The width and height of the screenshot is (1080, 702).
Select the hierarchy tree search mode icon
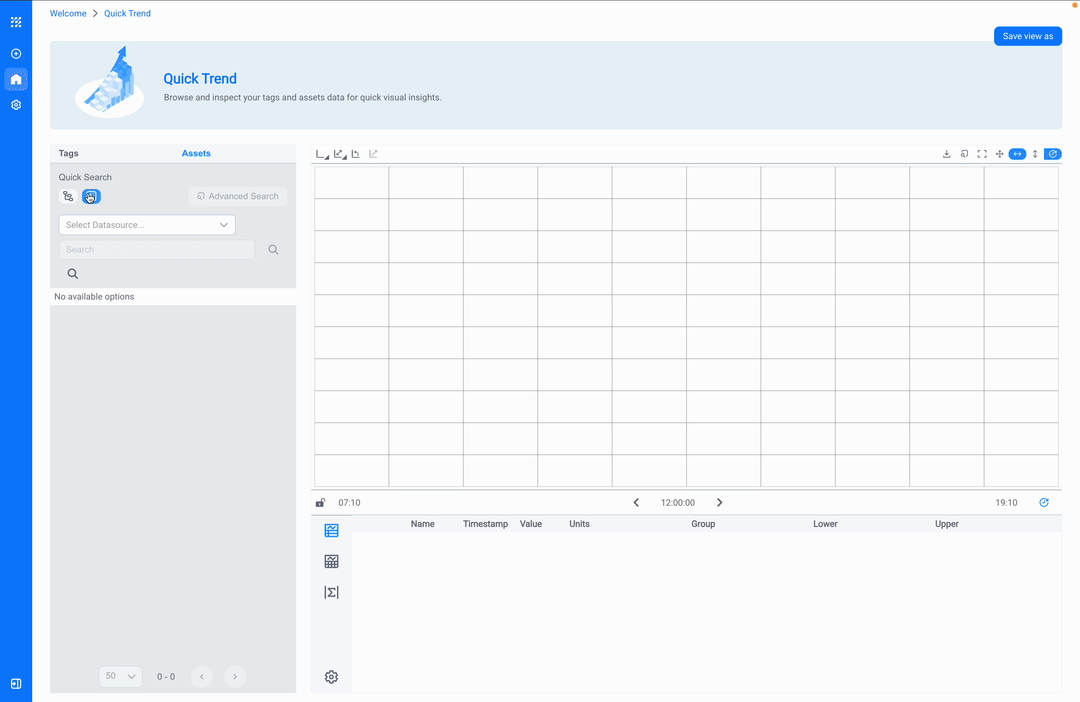pos(68,197)
